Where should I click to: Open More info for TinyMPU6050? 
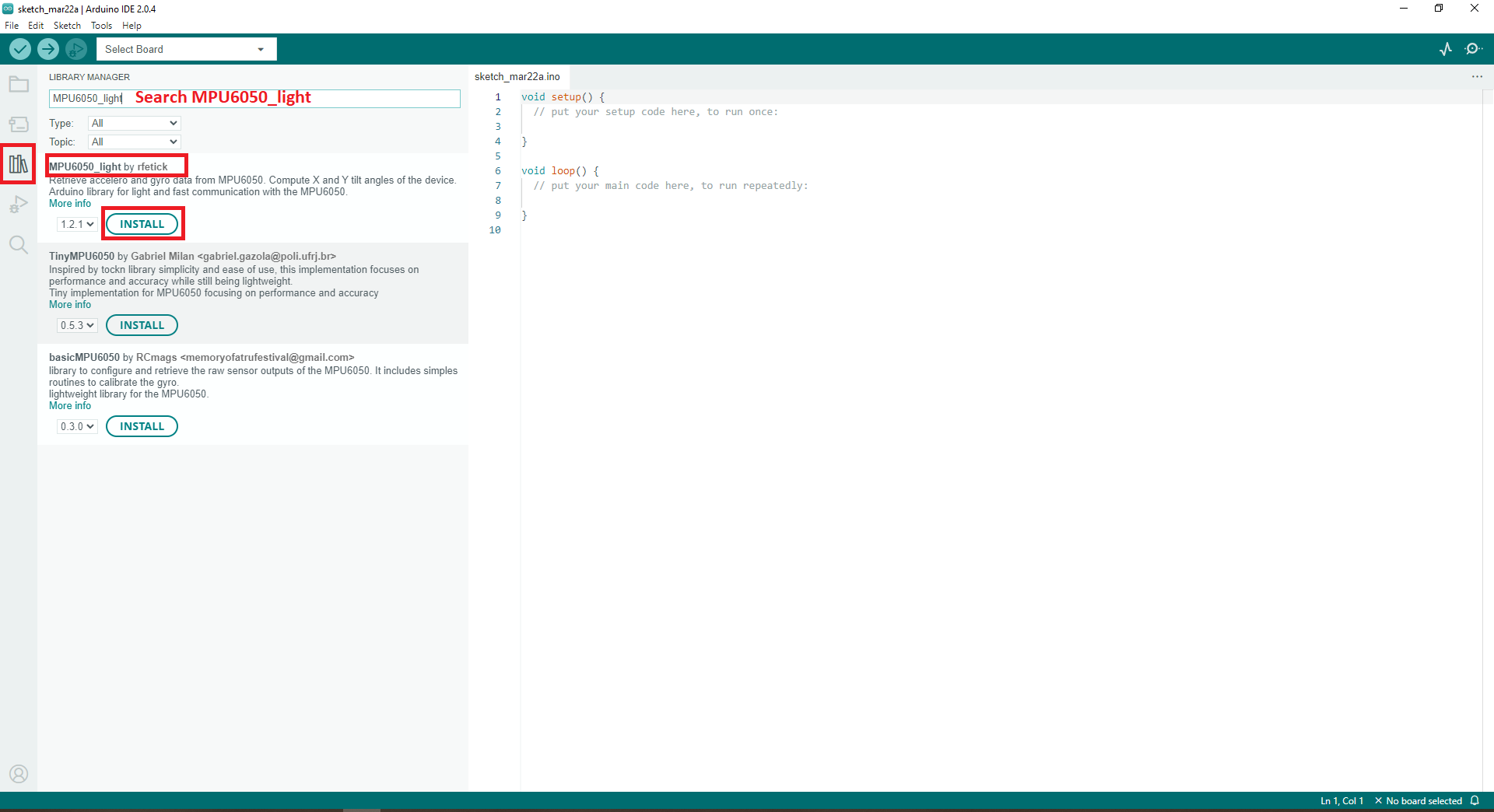[69, 304]
